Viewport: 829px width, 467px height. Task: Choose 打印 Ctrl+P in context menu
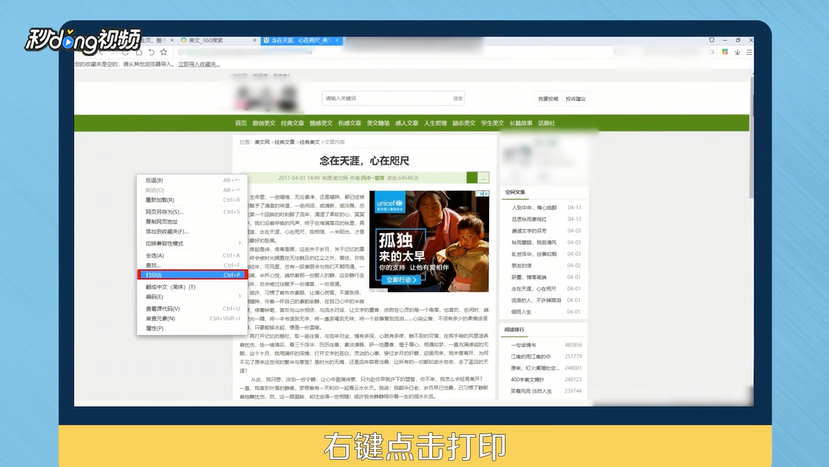pos(192,275)
